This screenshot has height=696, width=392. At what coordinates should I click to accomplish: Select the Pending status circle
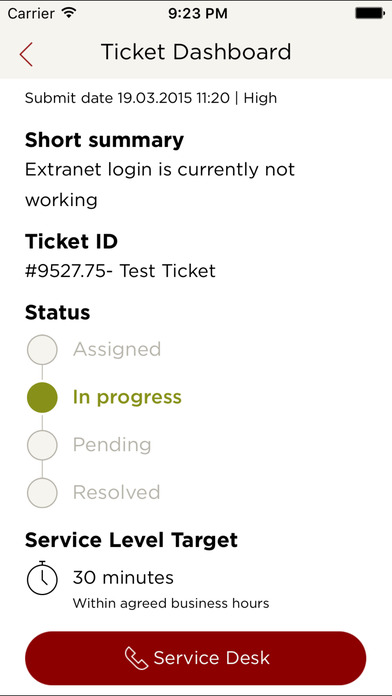pyautogui.click(x=42, y=445)
